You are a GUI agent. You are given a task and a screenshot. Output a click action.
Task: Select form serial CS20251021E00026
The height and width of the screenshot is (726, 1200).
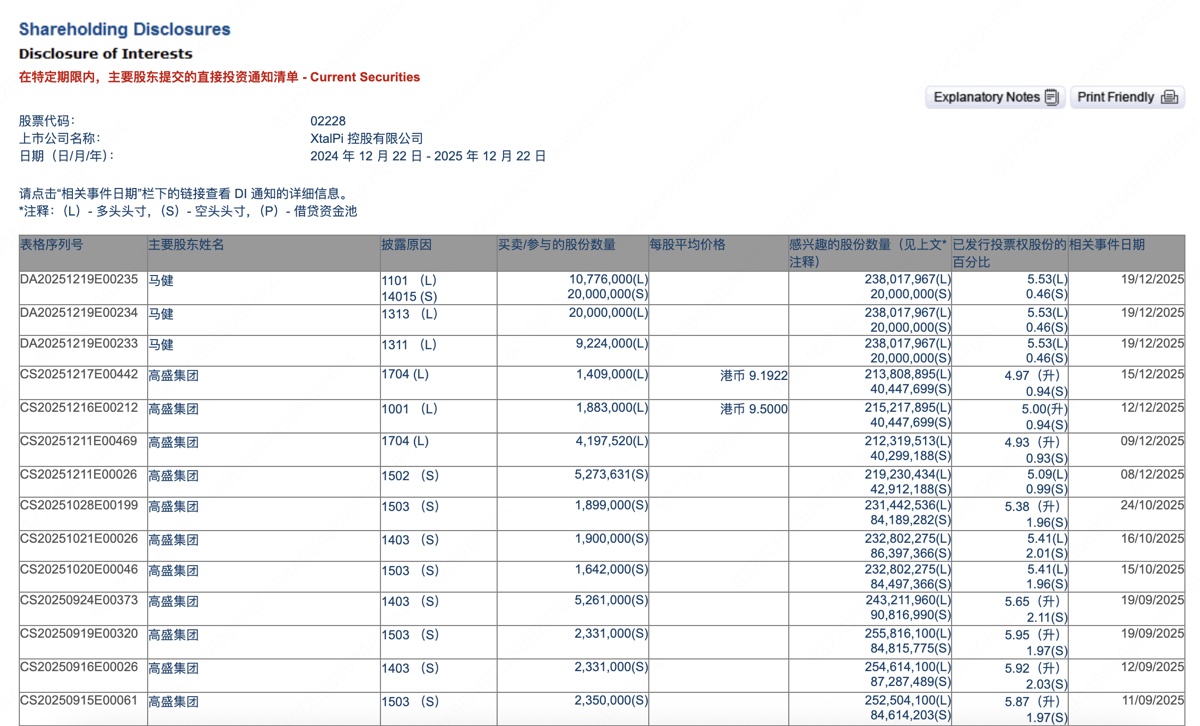click(79, 540)
